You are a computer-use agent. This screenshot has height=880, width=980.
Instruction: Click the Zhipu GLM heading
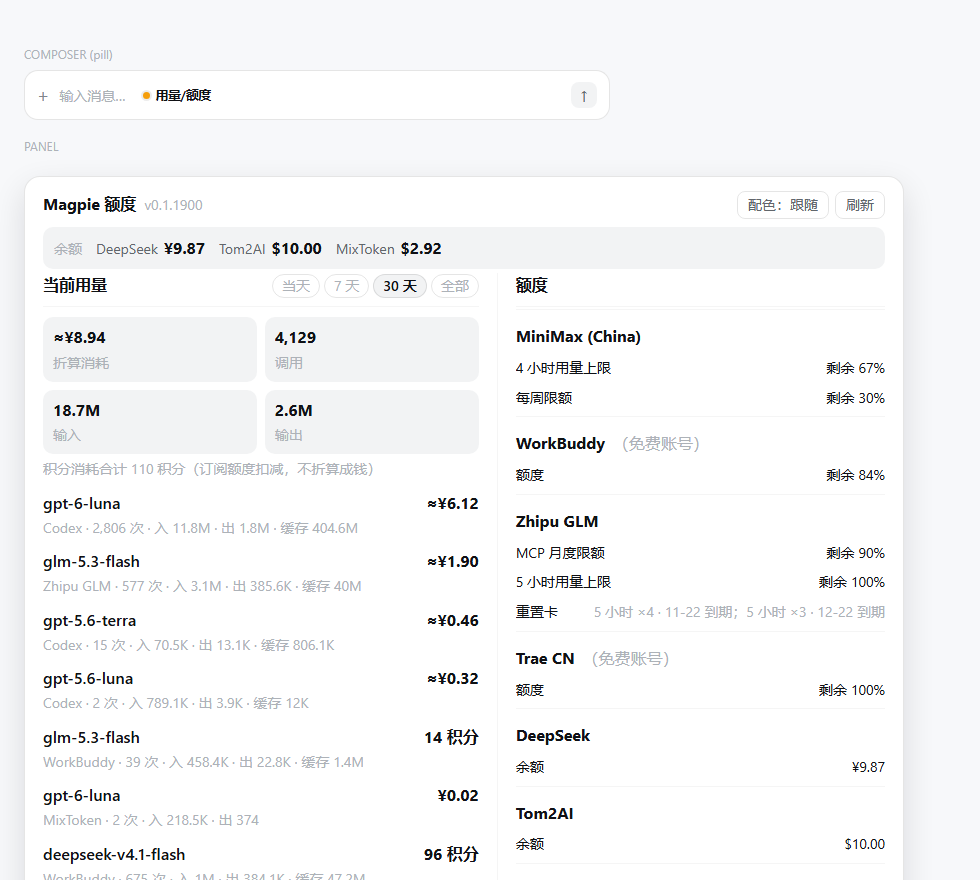point(557,522)
